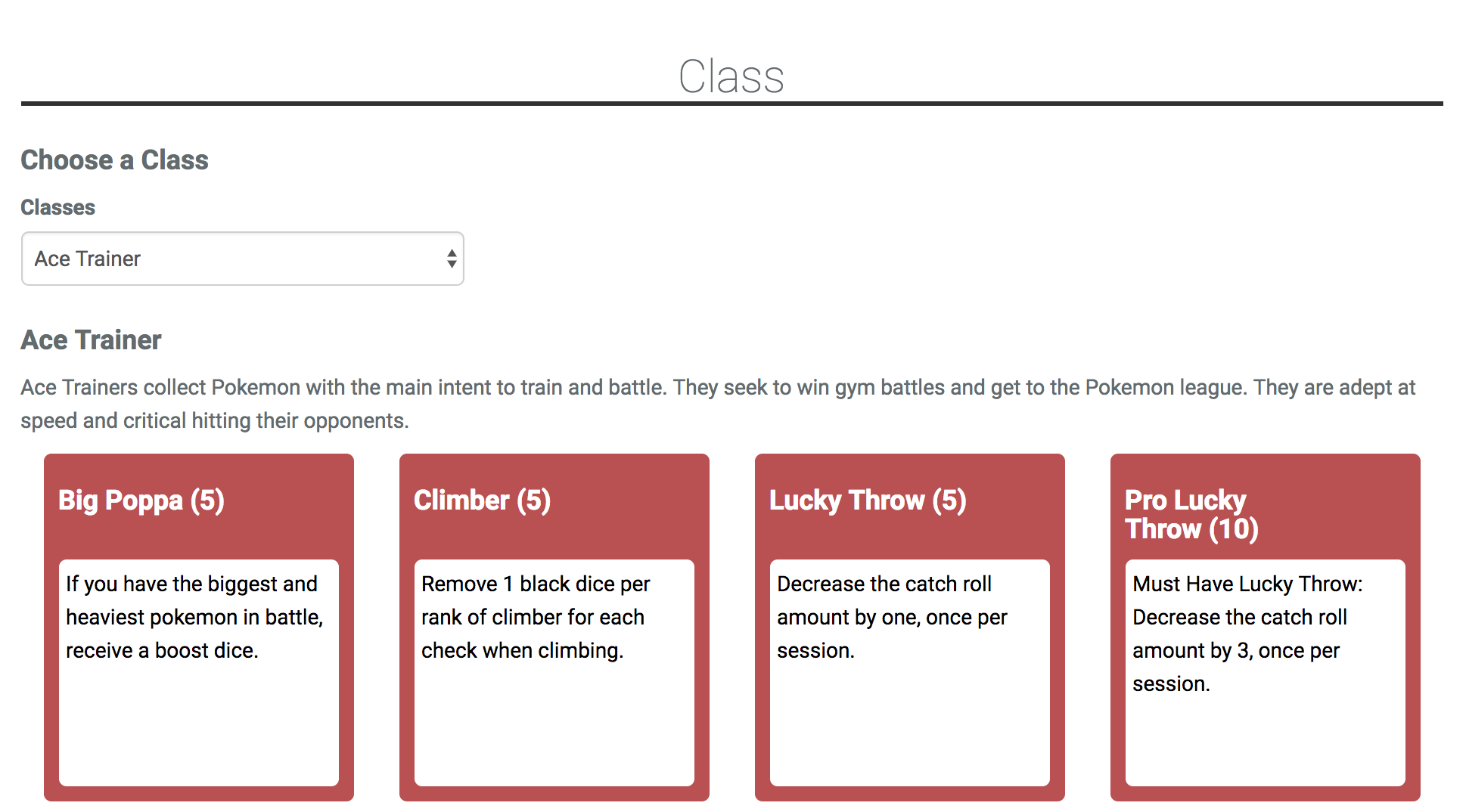Click 'check when climbing' text in Climber card
The image size is (1466, 812).
522,650
